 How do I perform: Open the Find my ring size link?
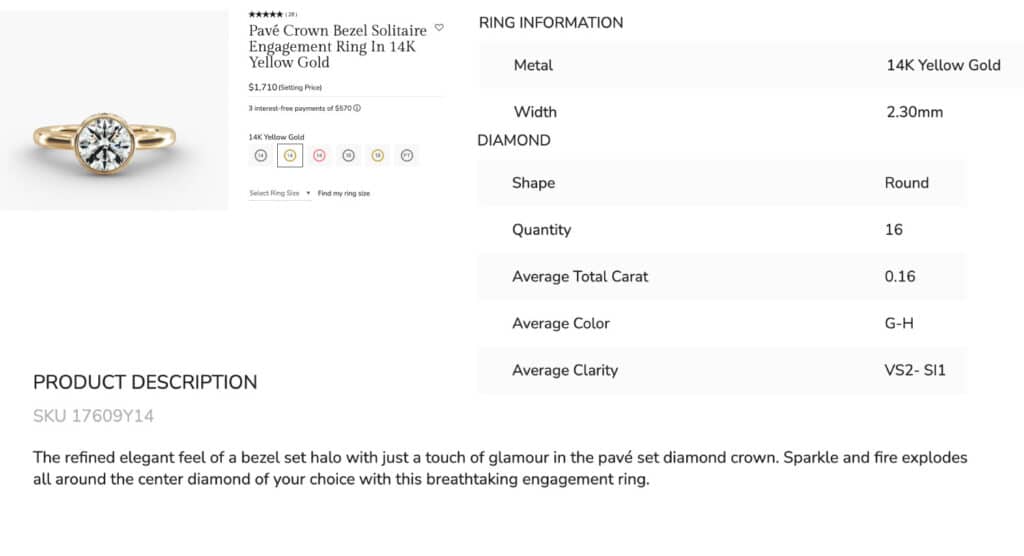coord(344,193)
